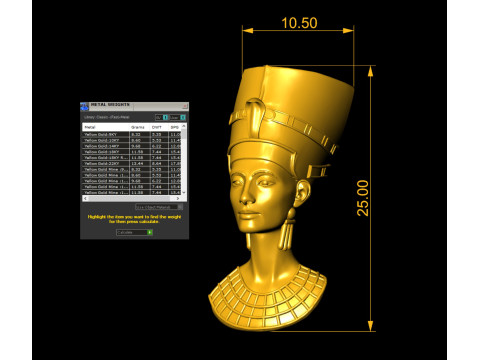Click the Metal Weights window icon

point(84,107)
